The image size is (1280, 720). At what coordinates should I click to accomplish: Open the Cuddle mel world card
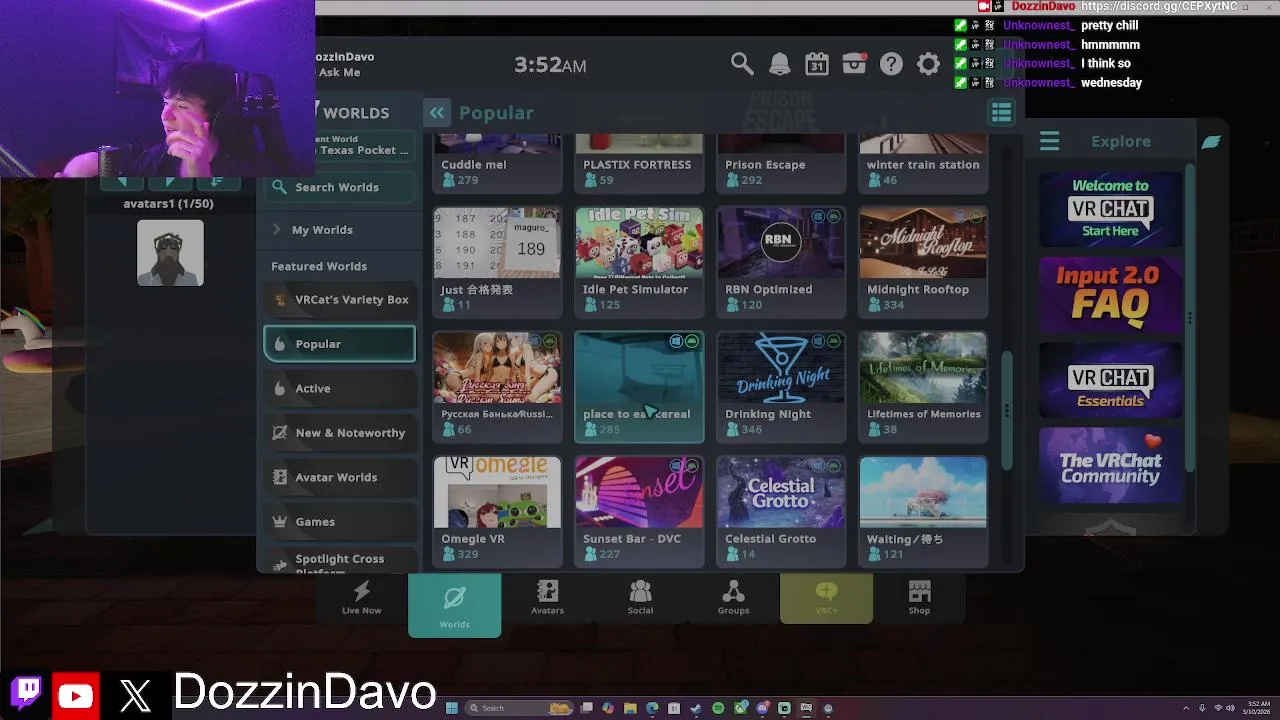click(497, 163)
